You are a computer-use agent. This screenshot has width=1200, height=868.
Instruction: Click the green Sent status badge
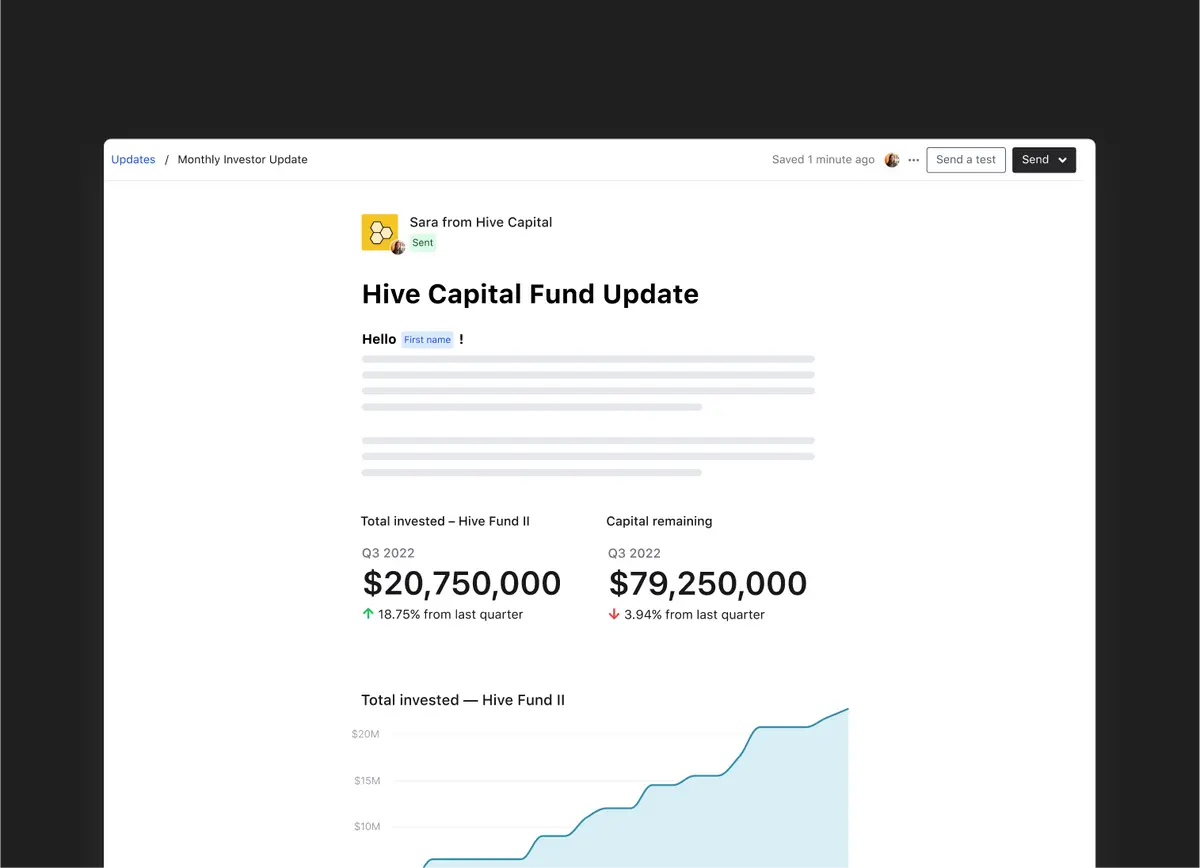[x=423, y=243]
